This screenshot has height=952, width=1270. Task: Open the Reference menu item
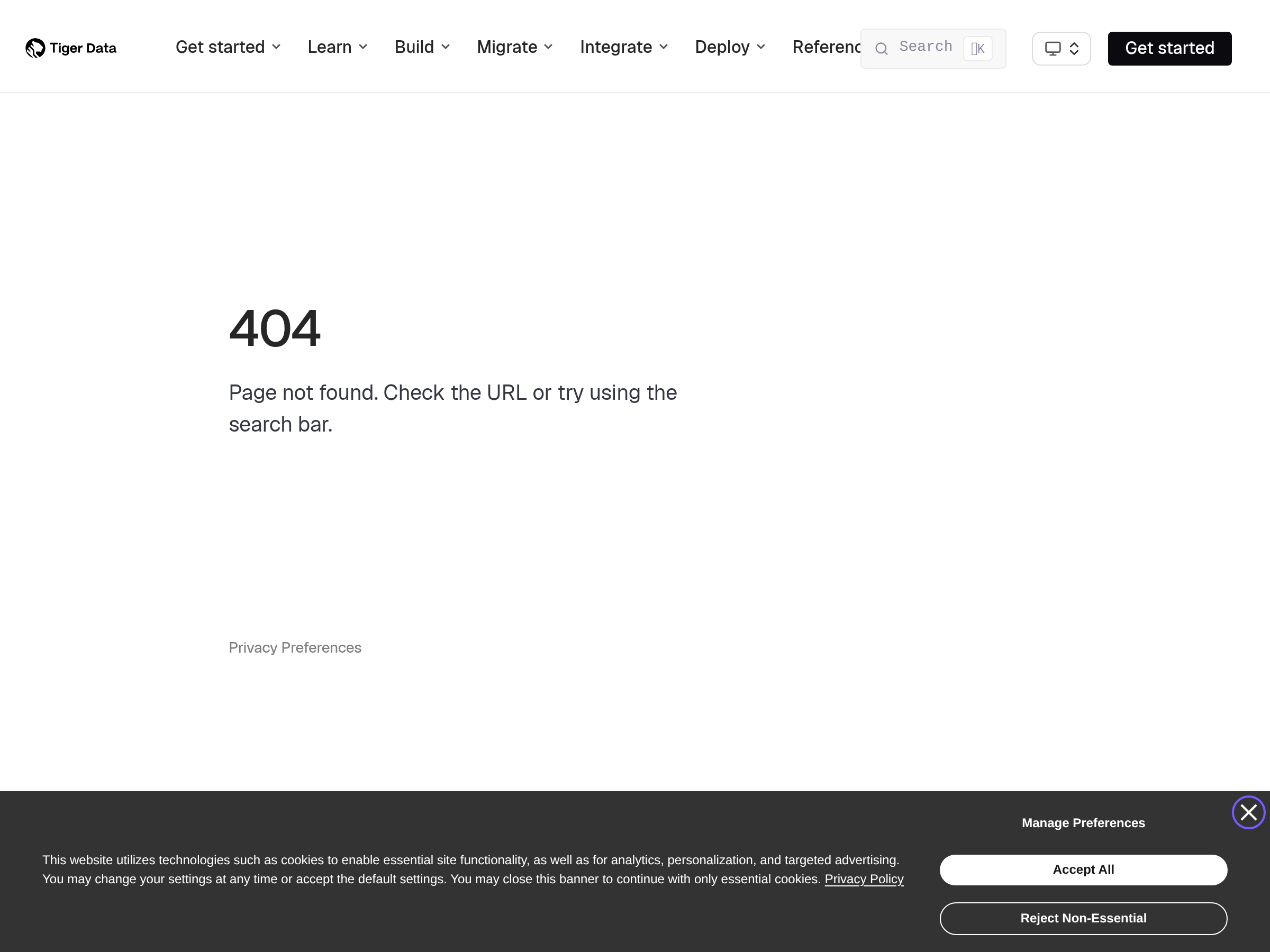click(x=825, y=47)
